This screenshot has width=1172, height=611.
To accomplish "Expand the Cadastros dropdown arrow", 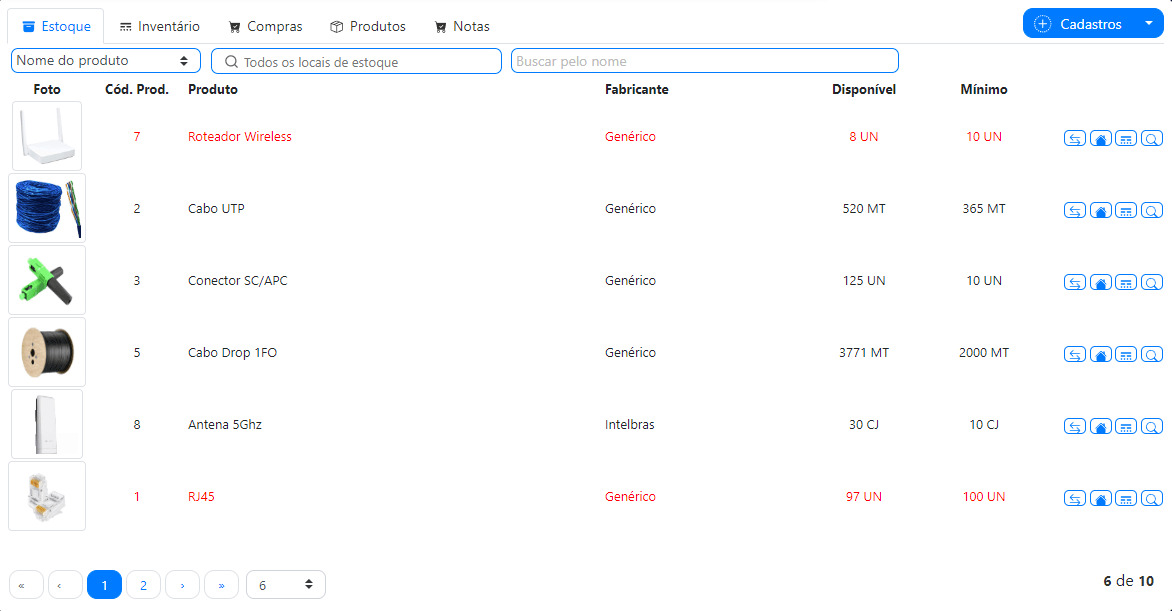I will [x=1148, y=24].
